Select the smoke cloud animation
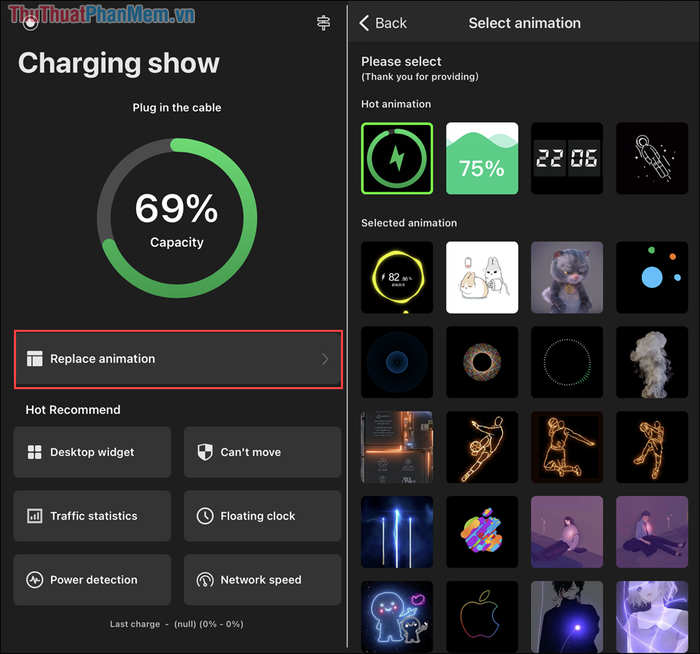This screenshot has width=700, height=654. point(651,362)
